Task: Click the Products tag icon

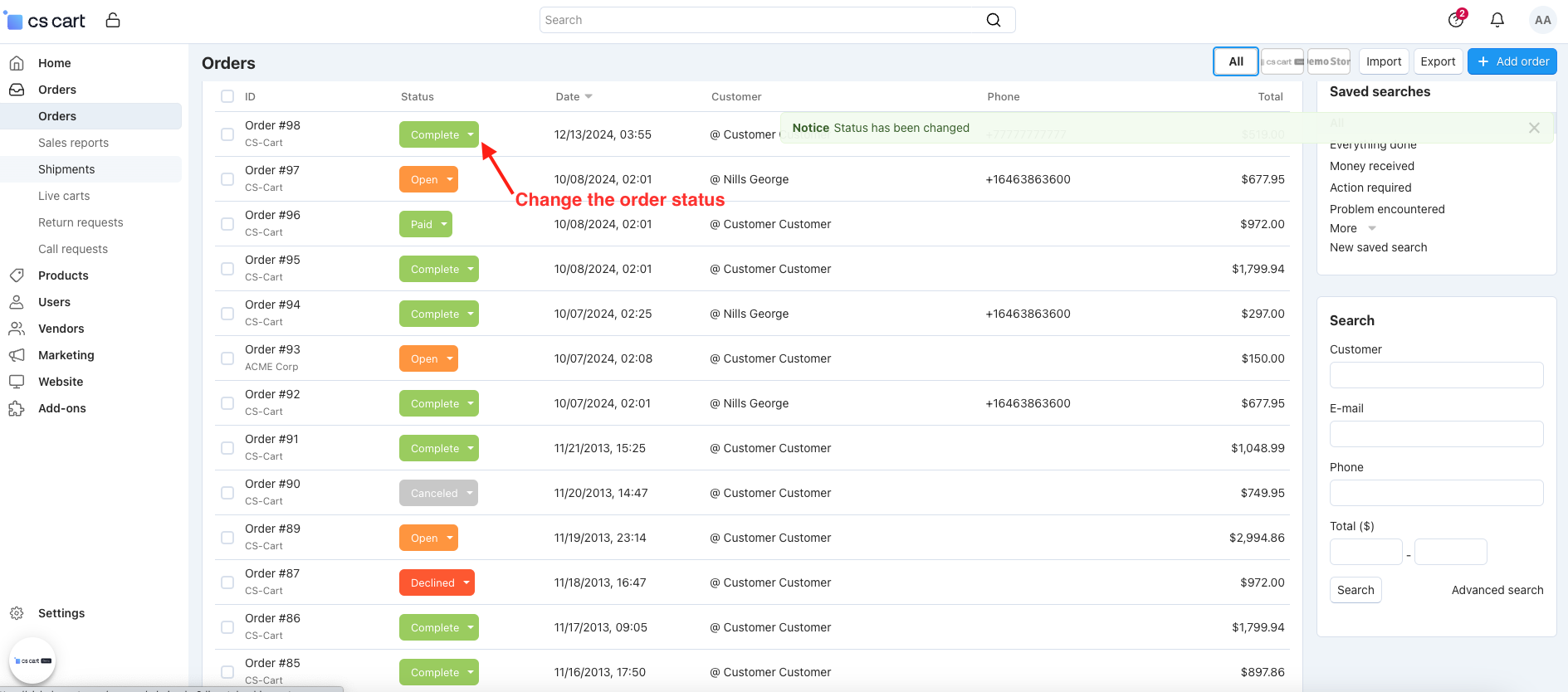Action: (x=17, y=275)
